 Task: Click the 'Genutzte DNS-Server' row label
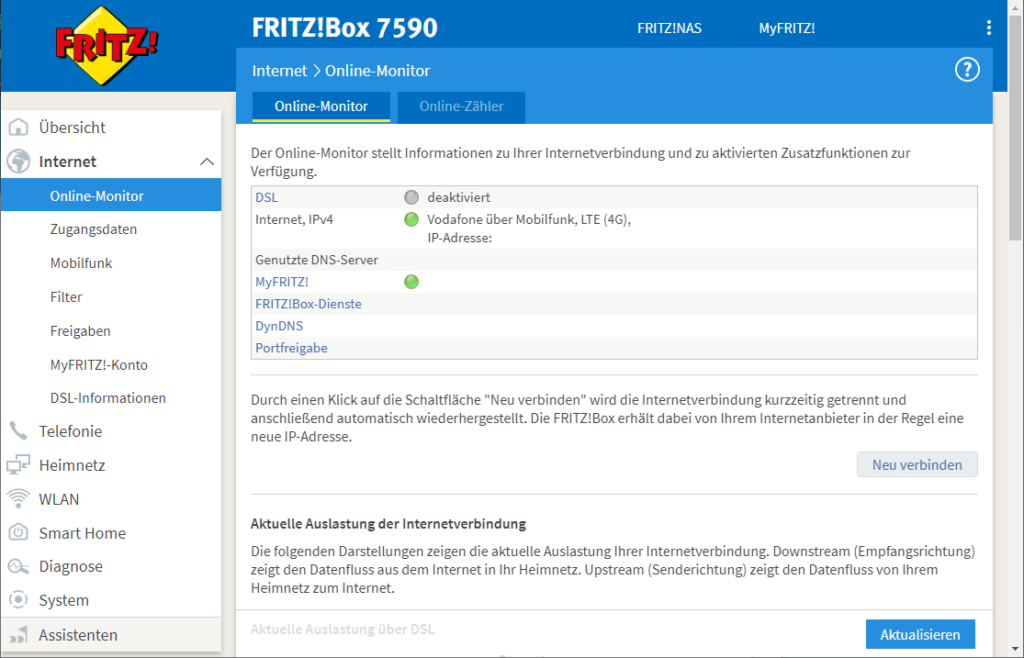pos(317,260)
